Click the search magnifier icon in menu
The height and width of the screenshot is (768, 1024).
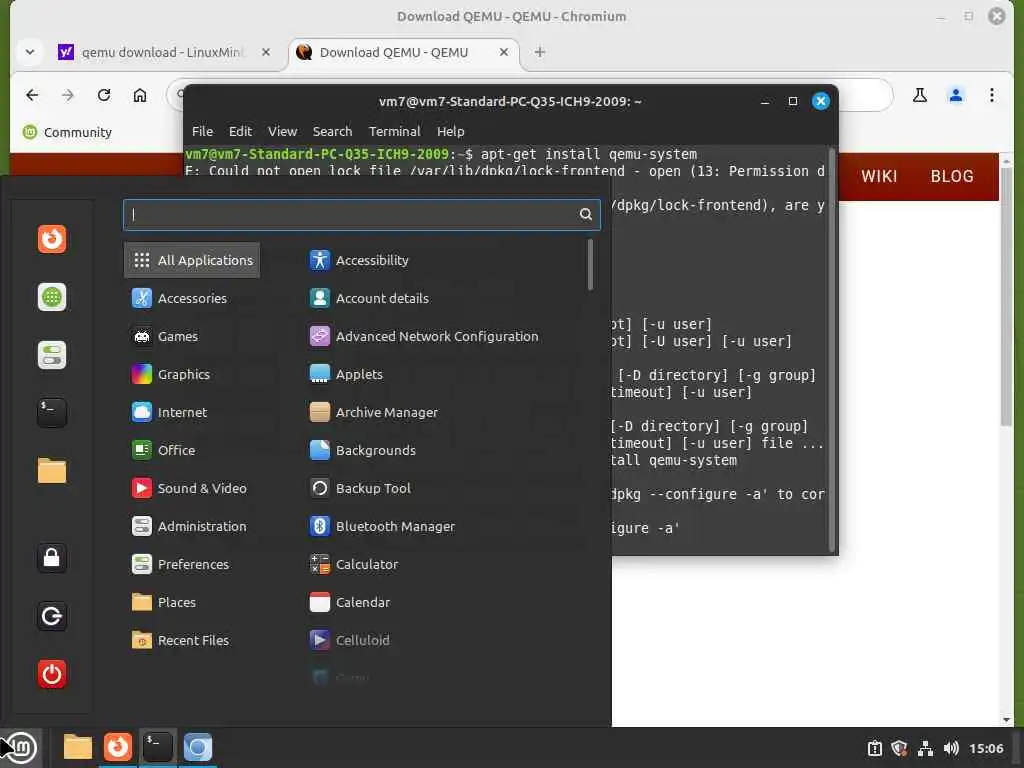586,214
